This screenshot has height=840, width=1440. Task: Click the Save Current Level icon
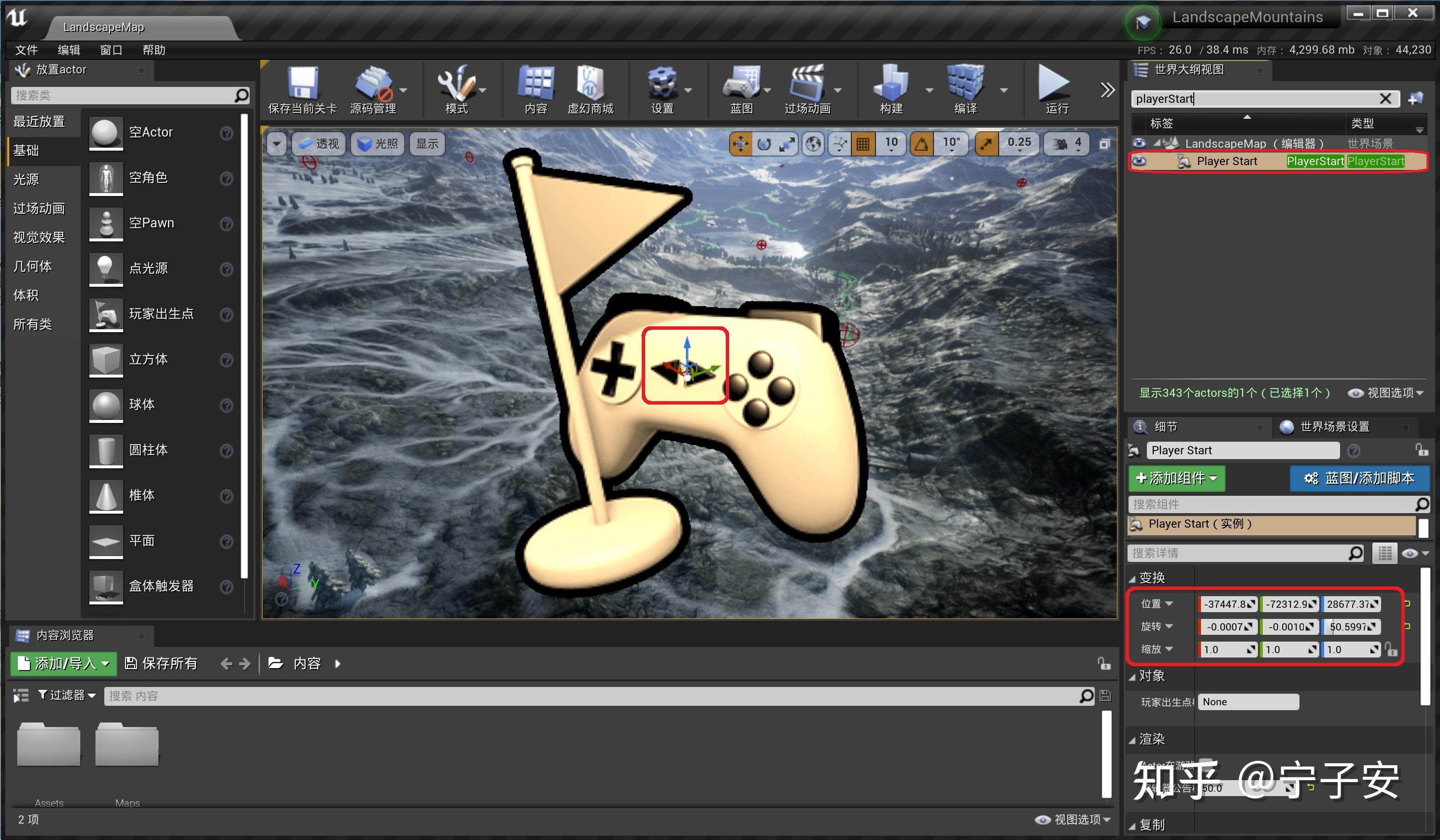point(302,84)
